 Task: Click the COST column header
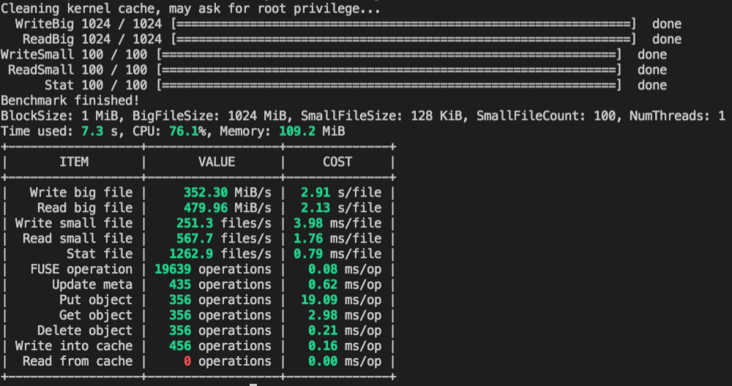[337, 162]
